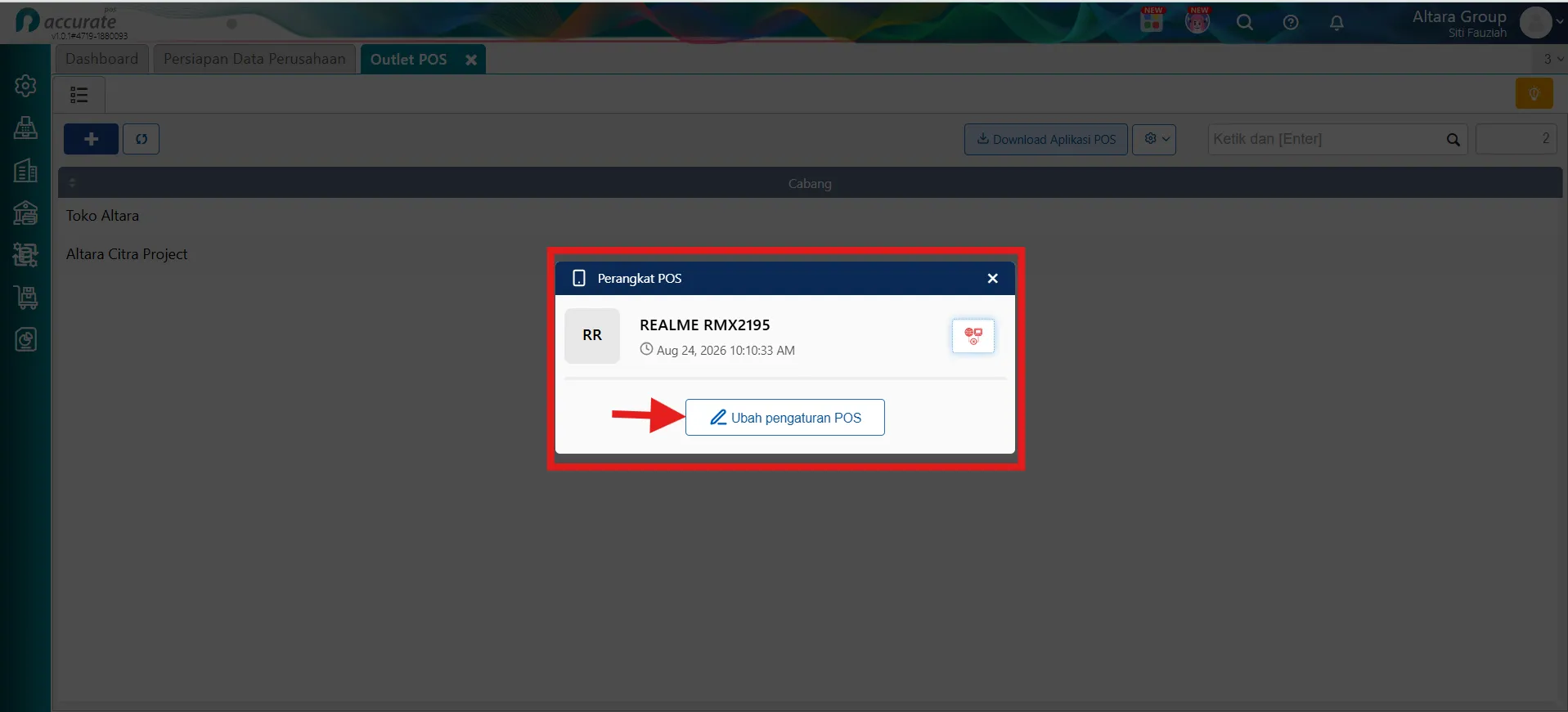This screenshot has width=1568, height=712.
Task: Open the Settings gear in sidebar
Action: click(x=25, y=86)
